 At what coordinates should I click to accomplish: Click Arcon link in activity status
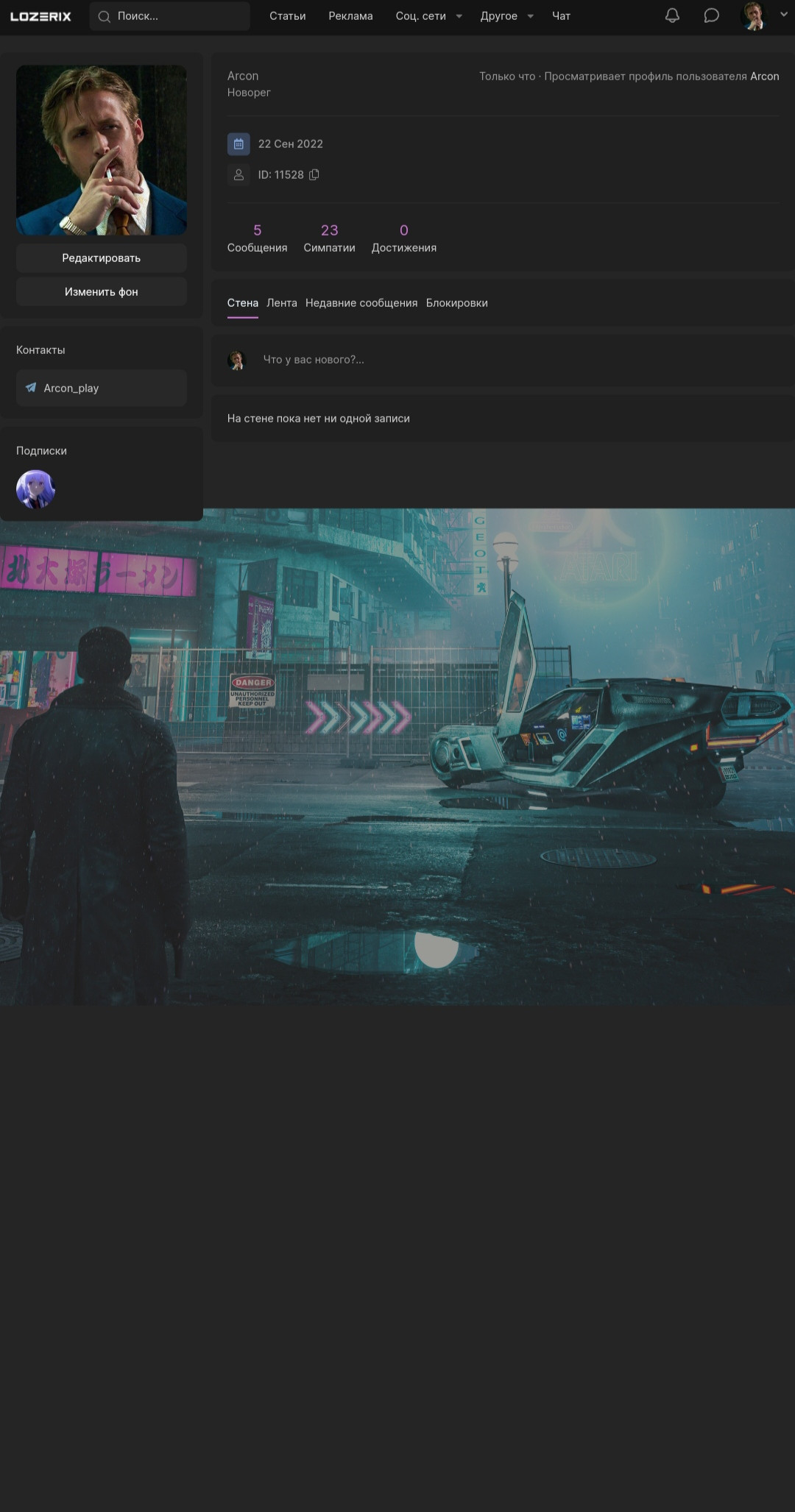pos(765,77)
